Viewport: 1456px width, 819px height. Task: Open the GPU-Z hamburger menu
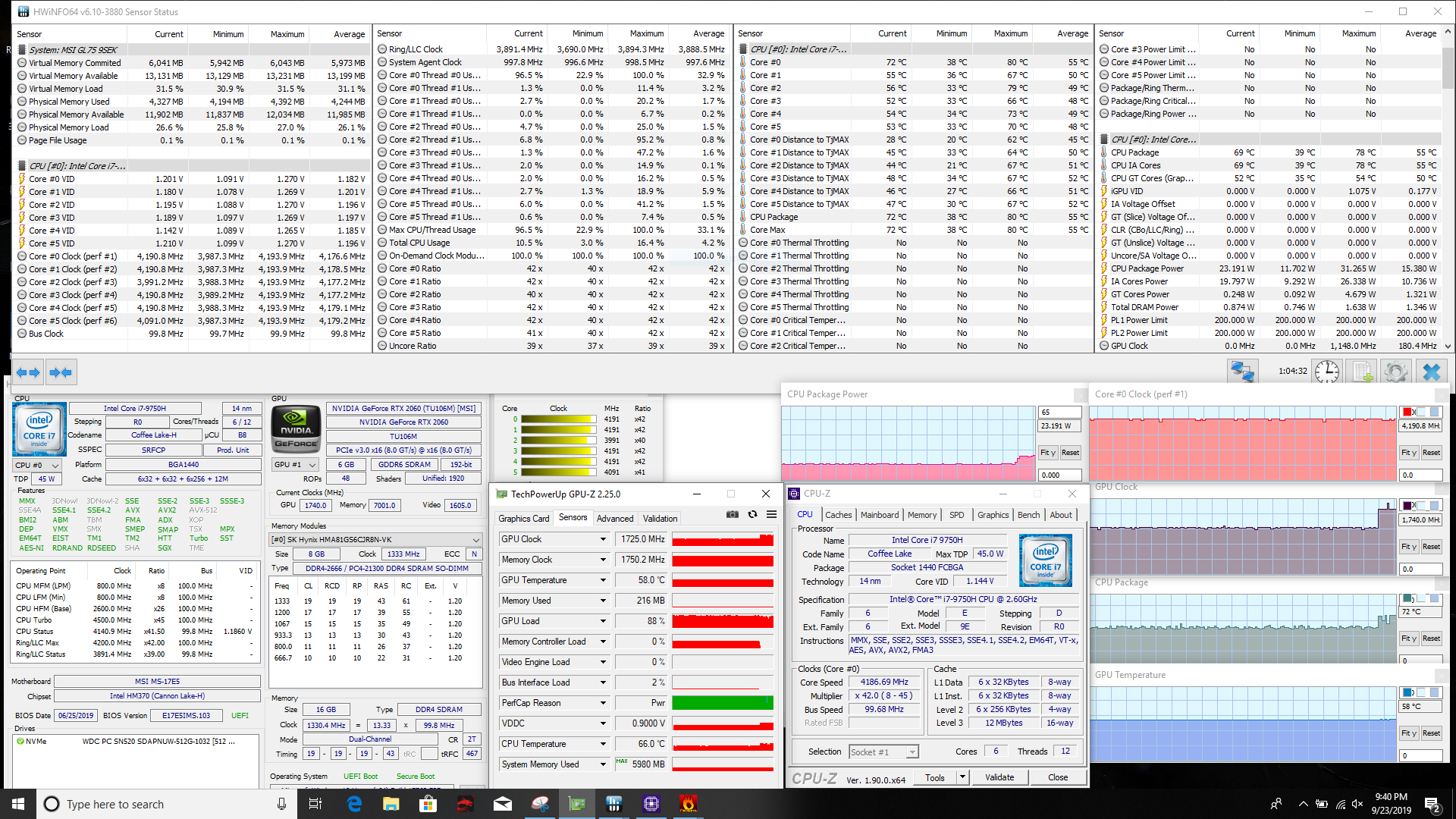point(771,514)
